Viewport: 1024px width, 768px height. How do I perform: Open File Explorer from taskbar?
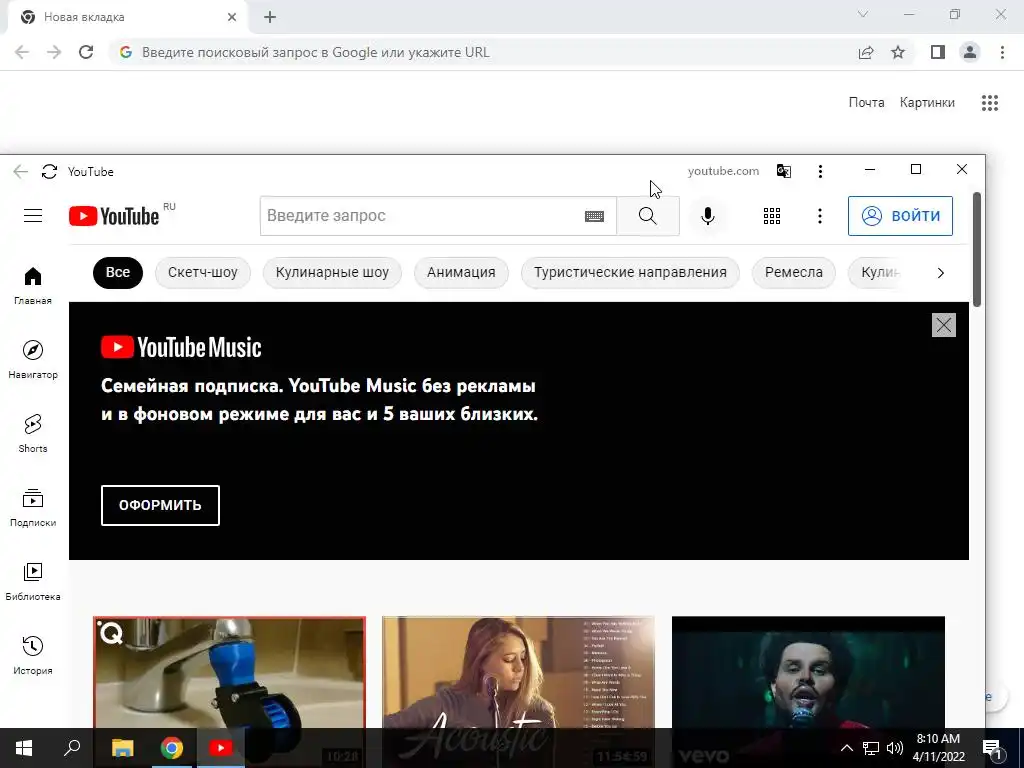pos(122,748)
